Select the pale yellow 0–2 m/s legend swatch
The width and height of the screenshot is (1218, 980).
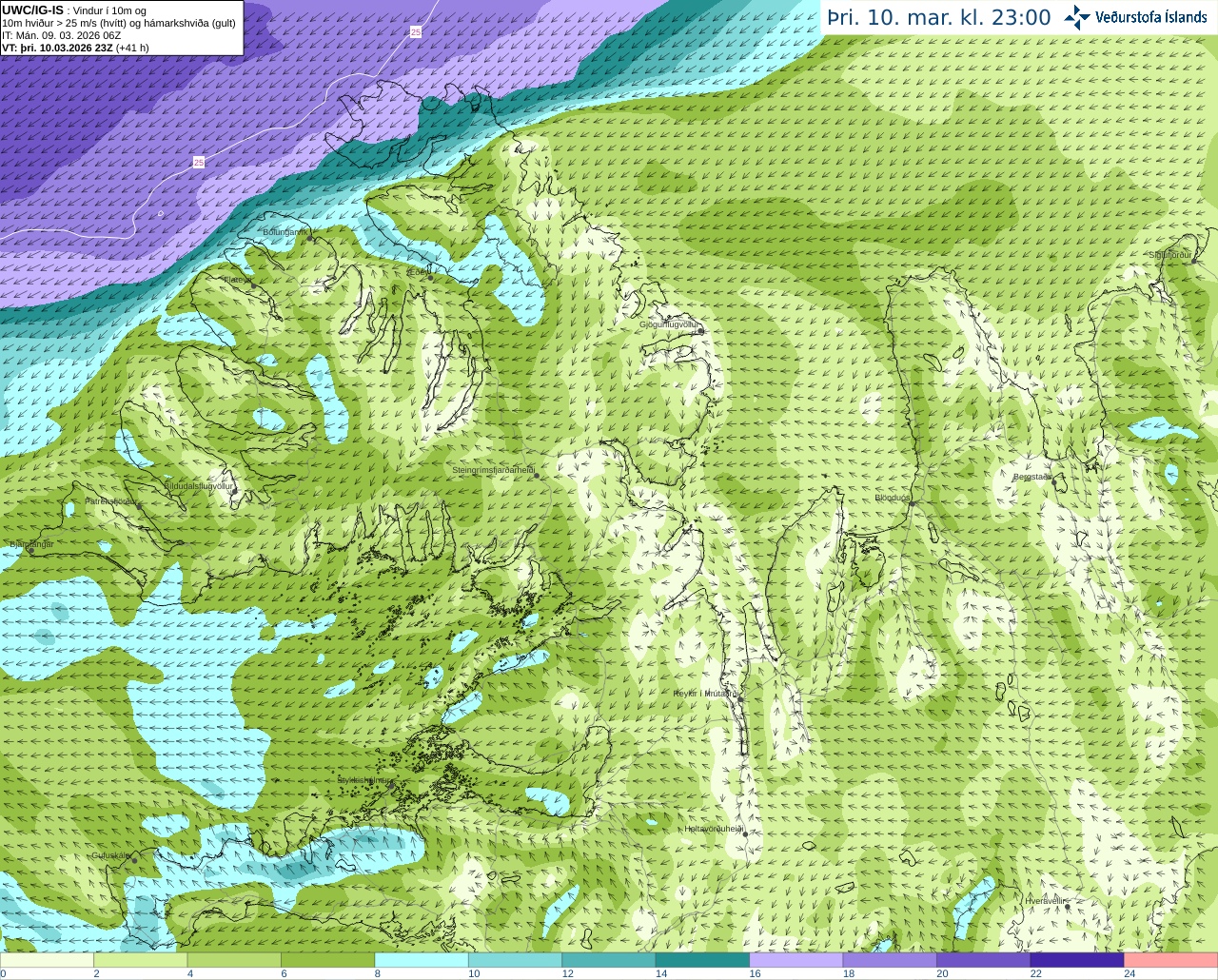48,960
